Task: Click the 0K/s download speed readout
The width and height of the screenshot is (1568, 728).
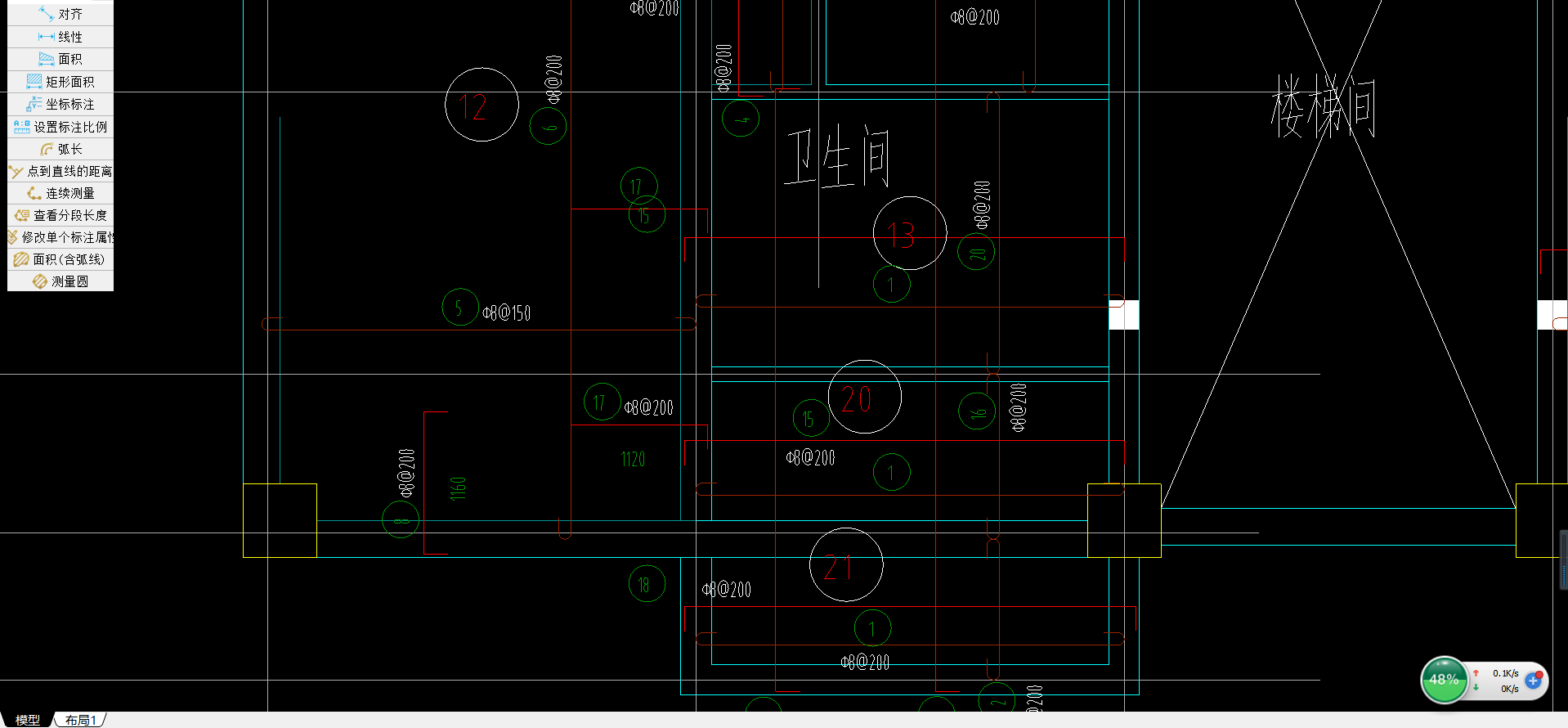Action: 1509,689
